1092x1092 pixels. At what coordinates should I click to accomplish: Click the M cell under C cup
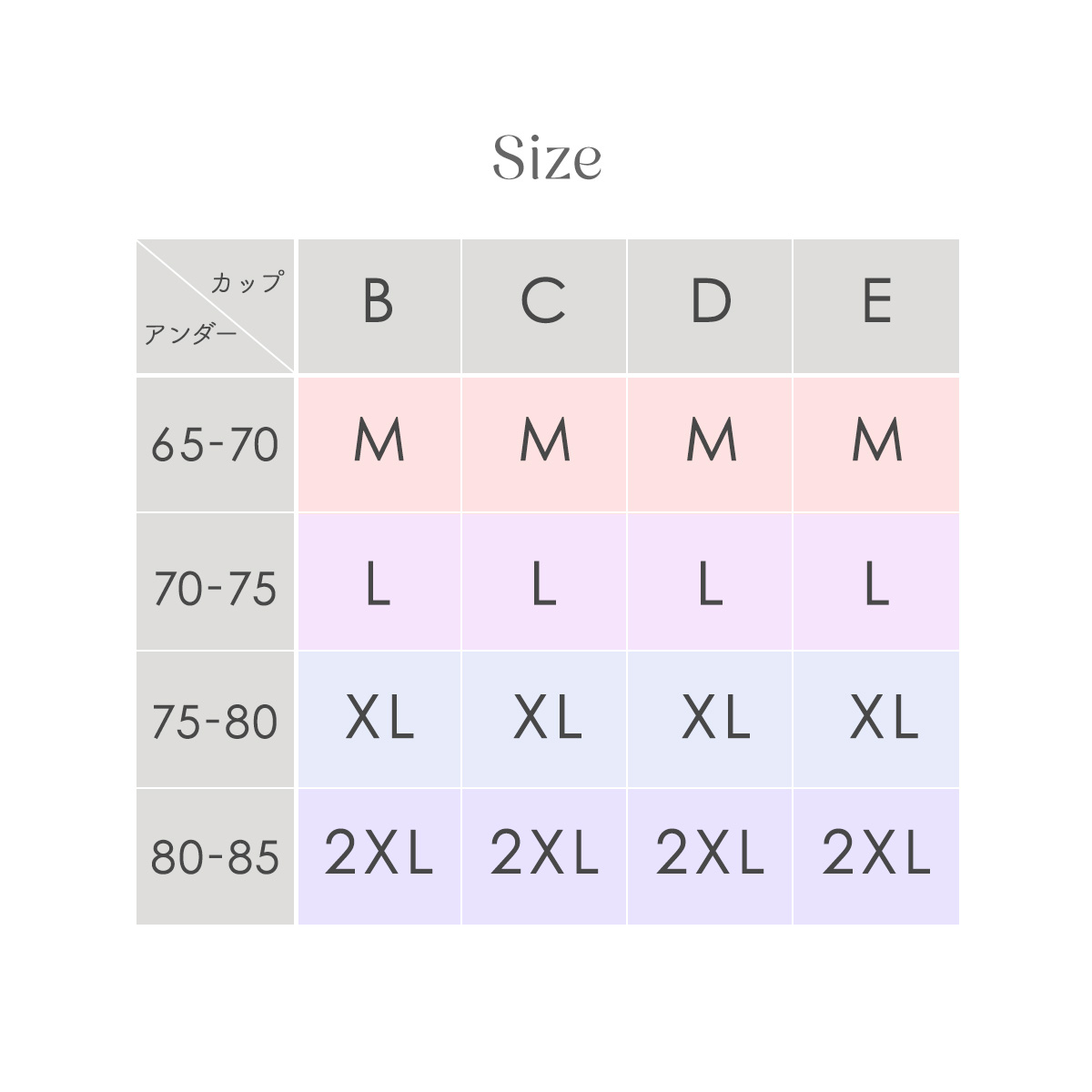[544, 444]
